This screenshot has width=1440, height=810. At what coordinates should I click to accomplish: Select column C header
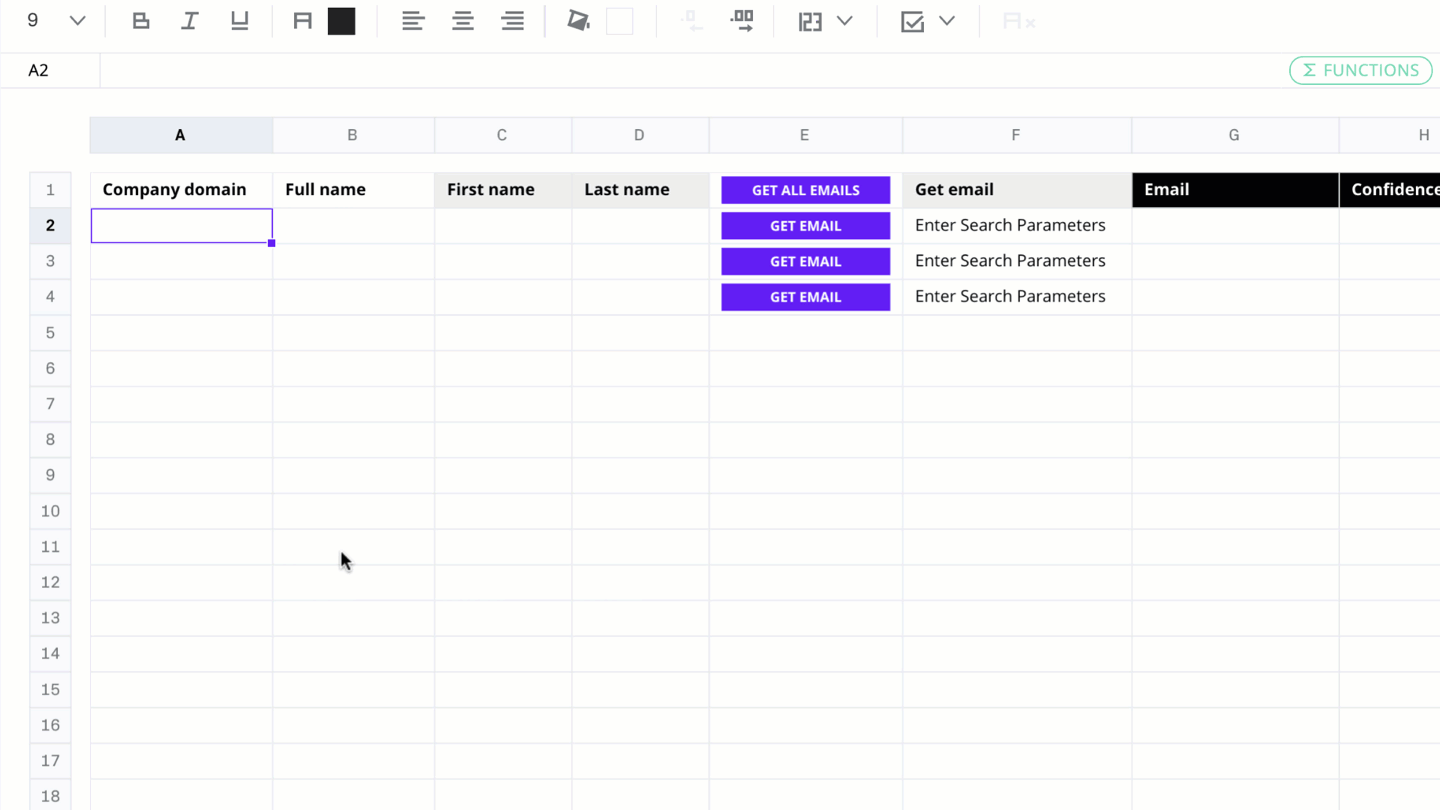tap(503, 135)
